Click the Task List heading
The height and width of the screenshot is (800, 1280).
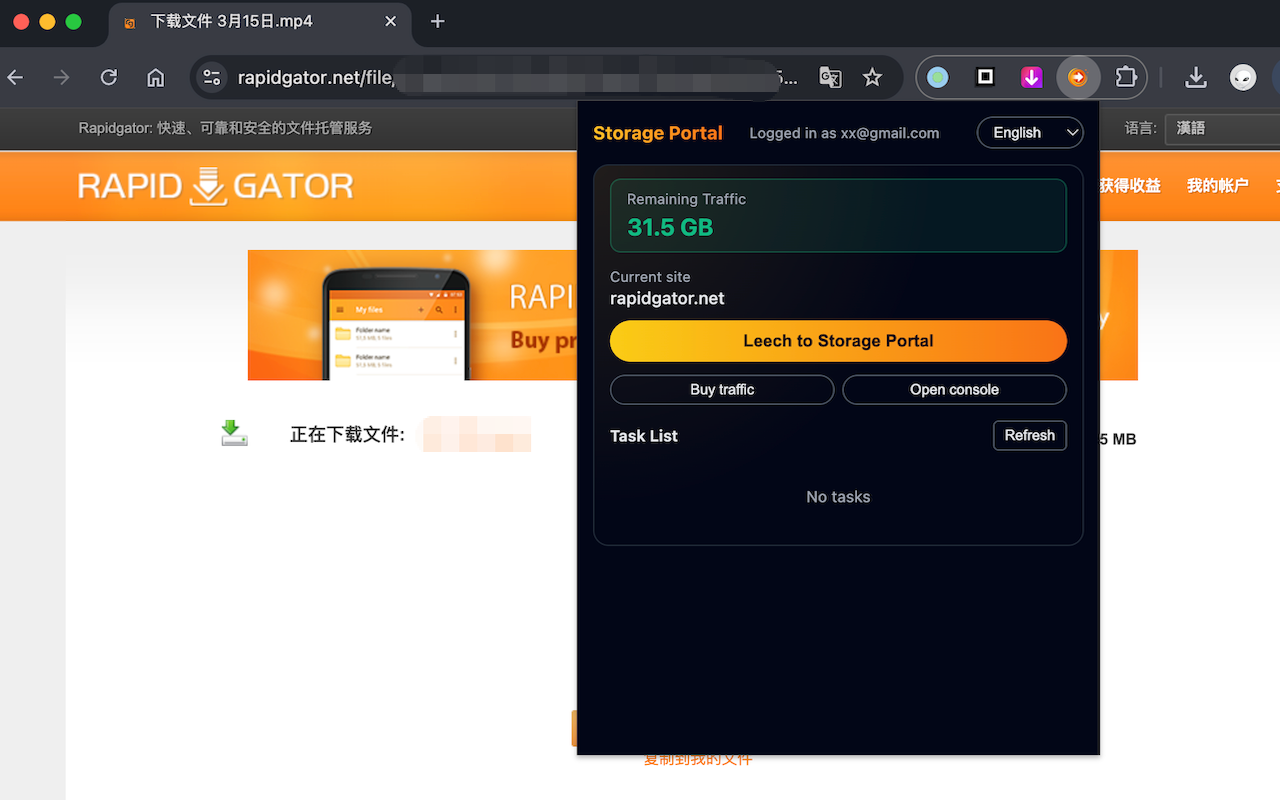point(644,436)
